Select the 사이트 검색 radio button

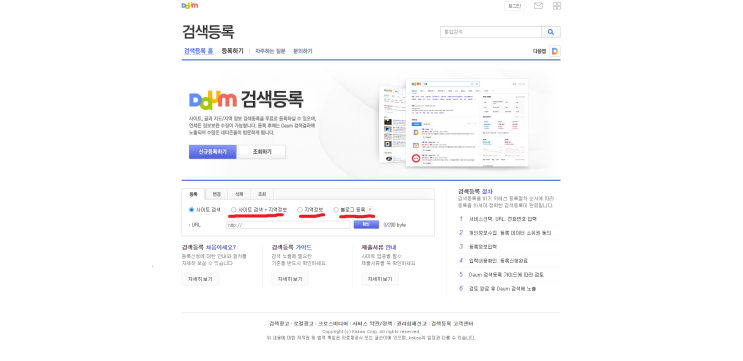coord(191,209)
